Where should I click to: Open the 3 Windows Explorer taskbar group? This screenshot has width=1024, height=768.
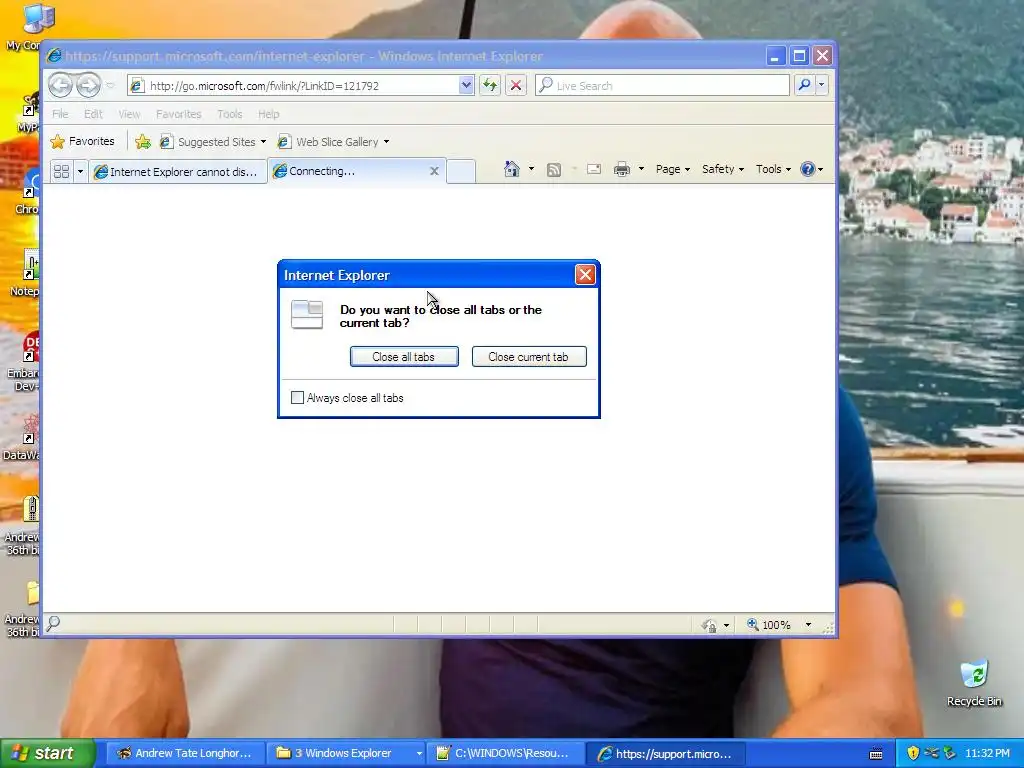(347, 754)
